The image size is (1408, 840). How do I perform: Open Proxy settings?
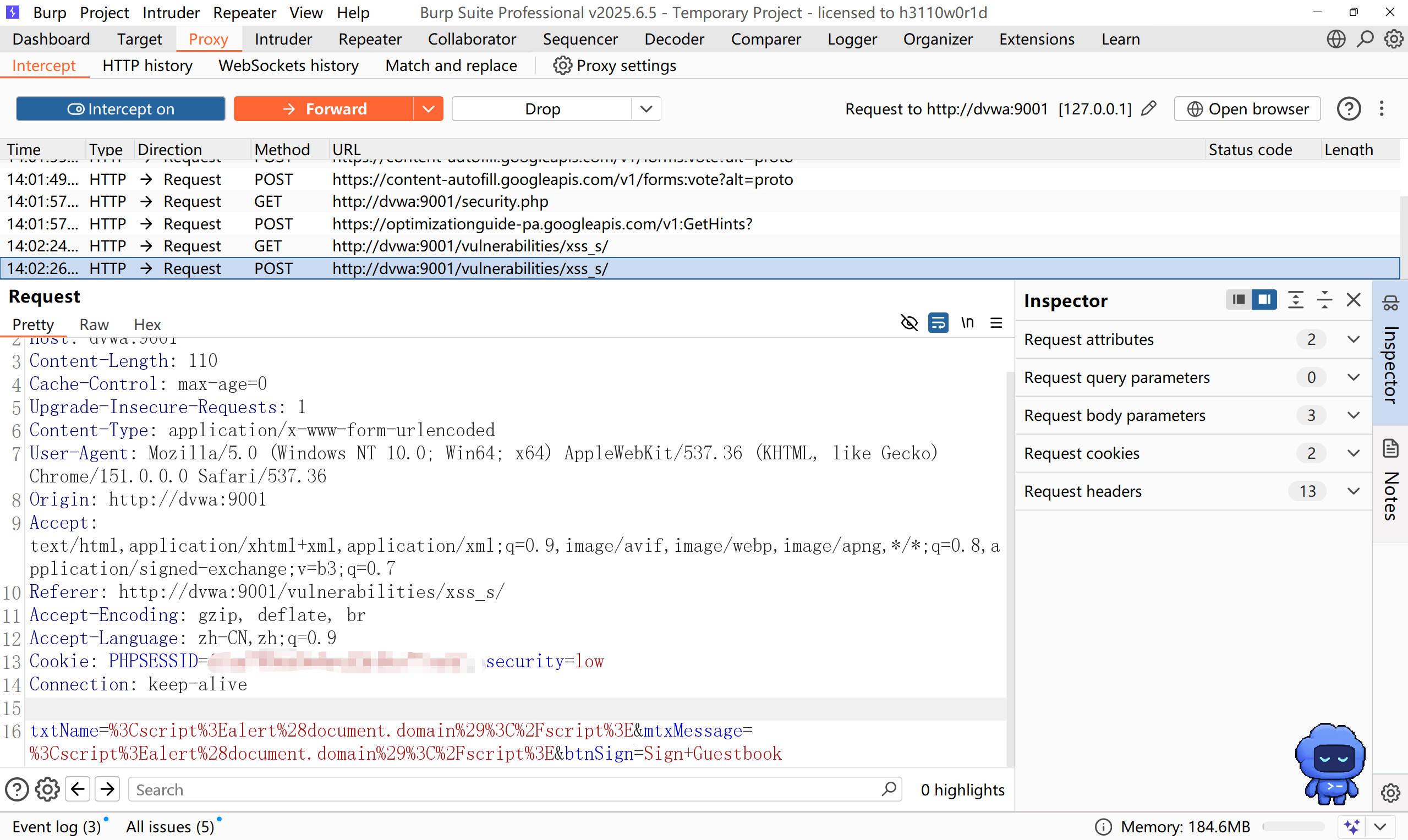pyautogui.click(x=614, y=65)
